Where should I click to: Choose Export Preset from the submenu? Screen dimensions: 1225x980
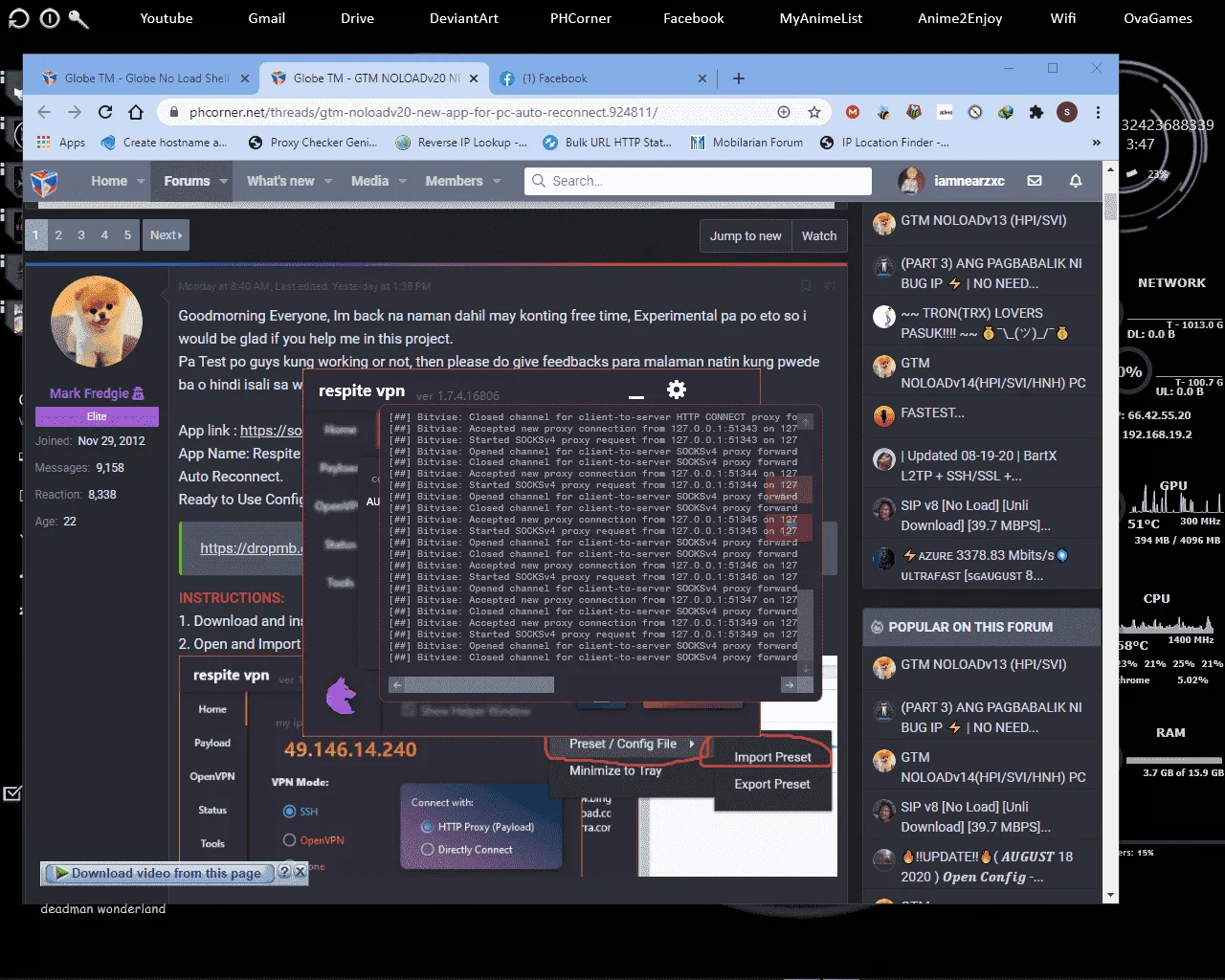(x=772, y=784)
